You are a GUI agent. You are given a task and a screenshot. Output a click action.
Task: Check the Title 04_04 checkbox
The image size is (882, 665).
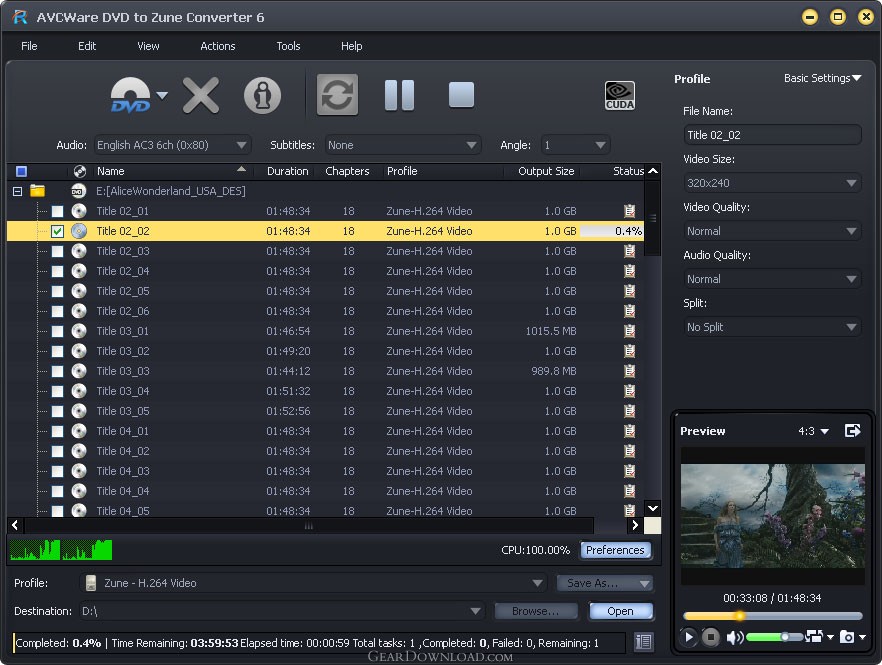57,491
